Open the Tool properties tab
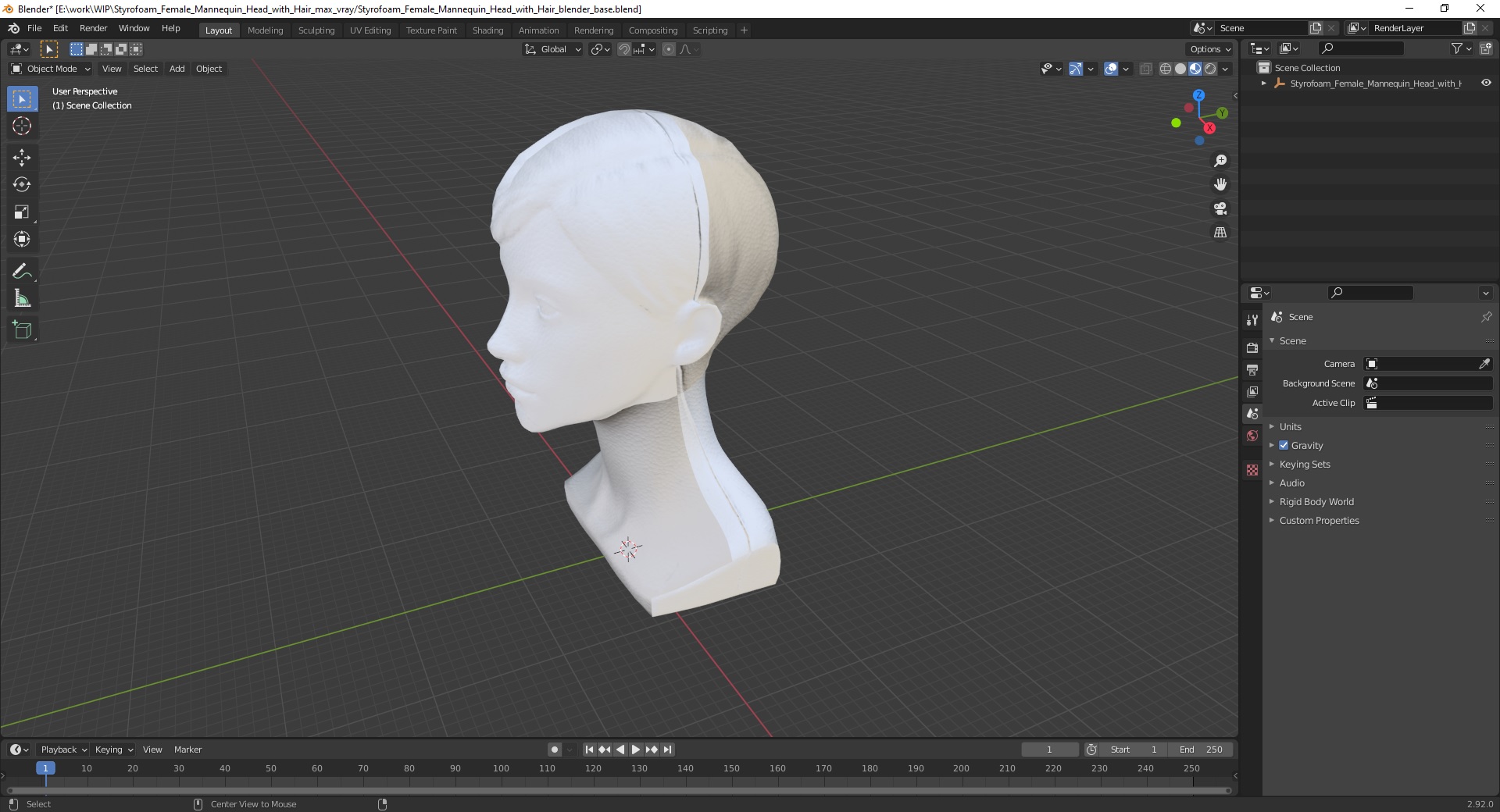1500x812 pixels. [x=1252, y=319]
